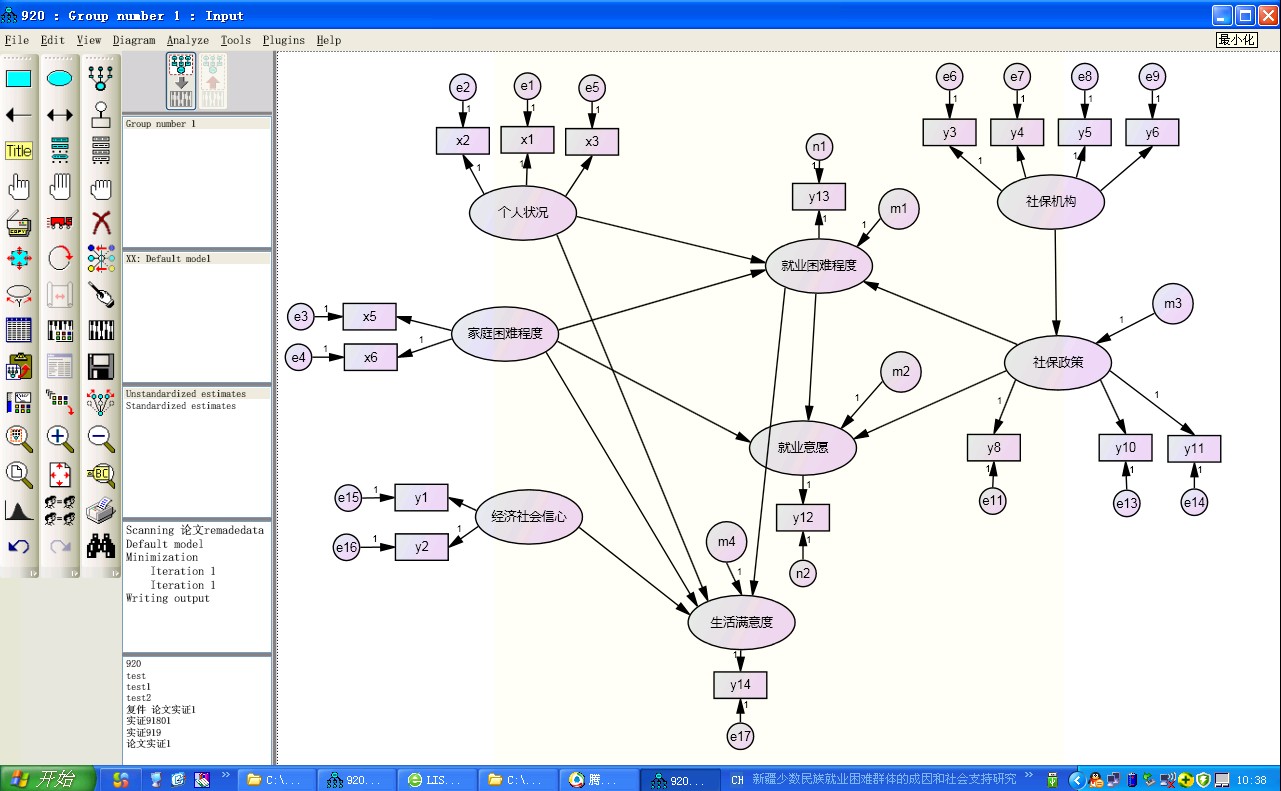Click the latent variable ellipse '生活满意度'
This screenshot has width=1281, height=791.
point(741,621)
